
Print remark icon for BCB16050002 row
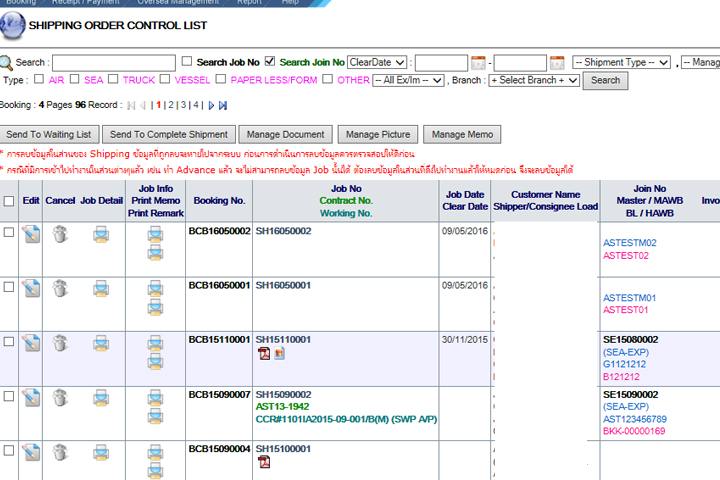pos(155,252)
